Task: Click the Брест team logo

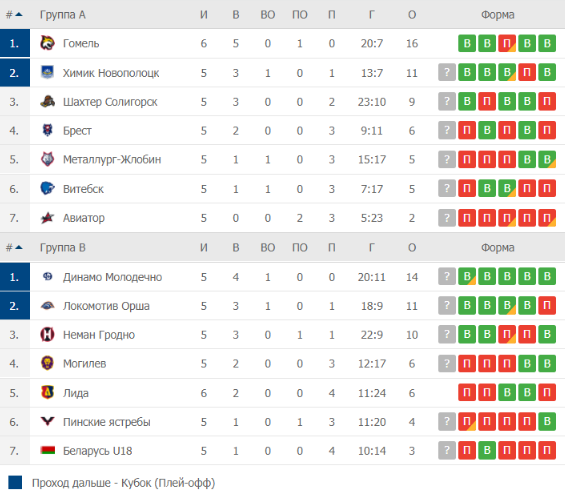Action: tap(47, 130)
